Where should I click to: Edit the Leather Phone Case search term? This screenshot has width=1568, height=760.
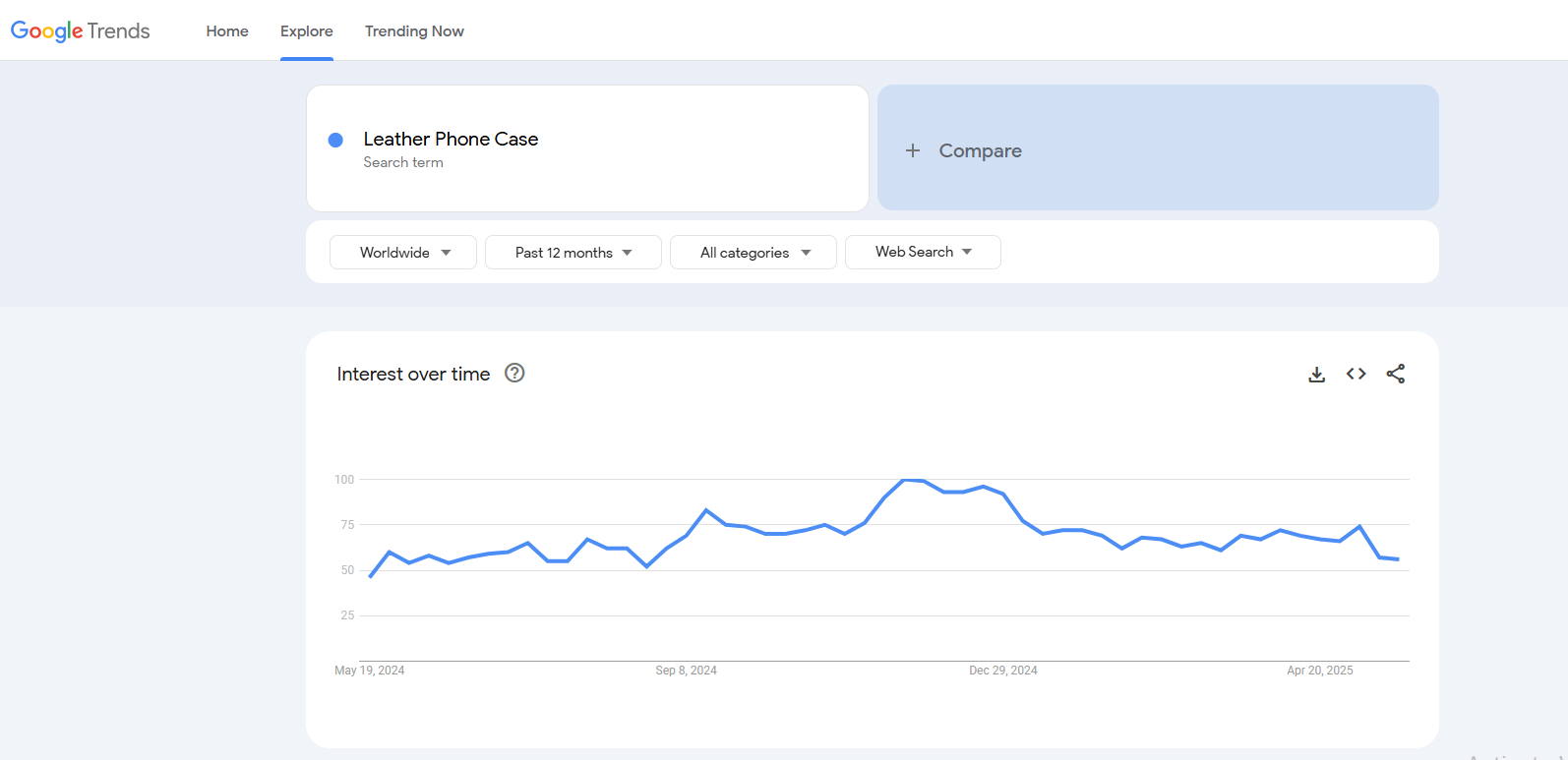451,140
